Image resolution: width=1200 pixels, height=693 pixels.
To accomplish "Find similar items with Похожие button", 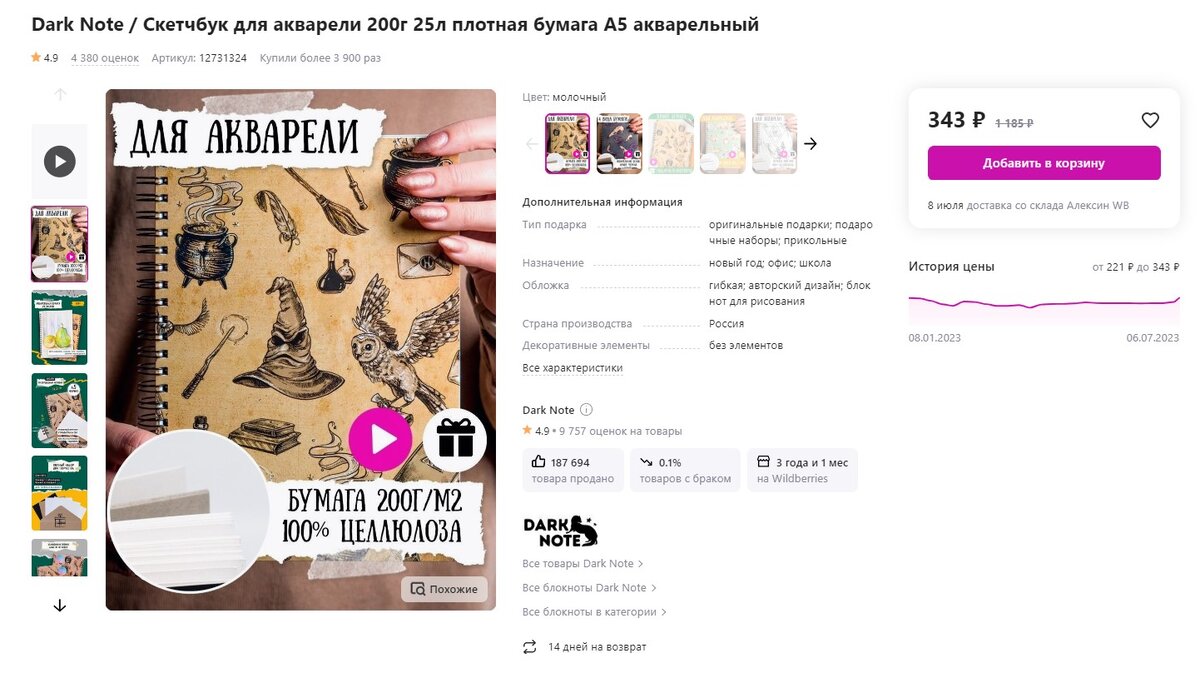I will pos(444,589).
